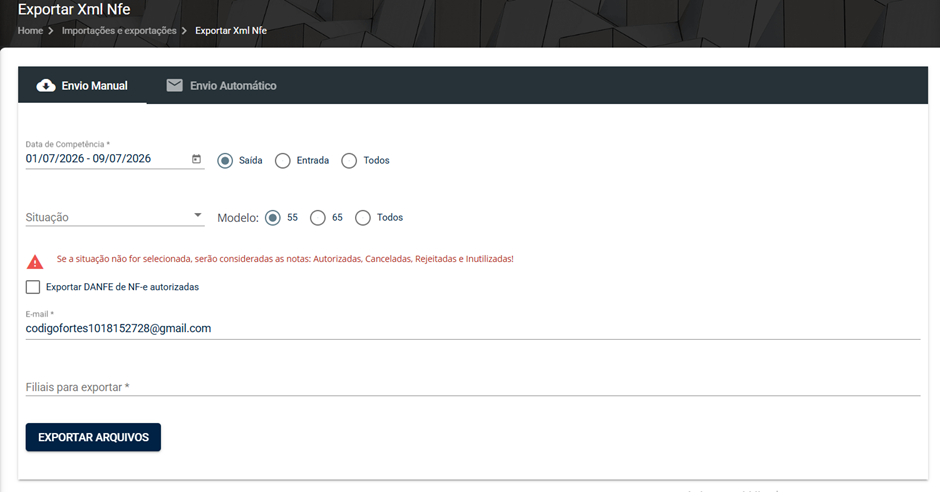940x492 pixels.
Task: Click the red warning triangle icon
Action: coord(35,261)
